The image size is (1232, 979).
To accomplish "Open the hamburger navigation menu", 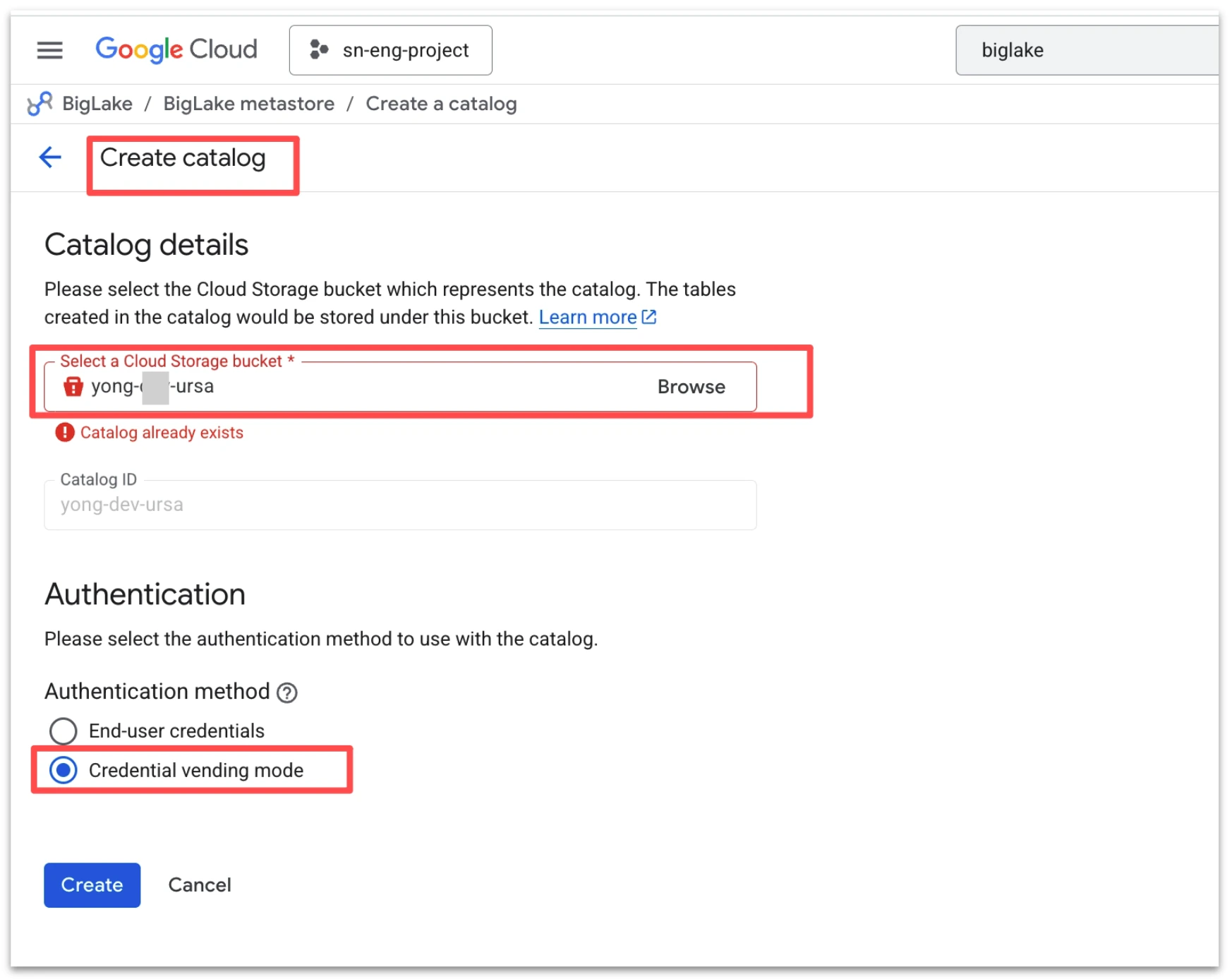I will click(x=49, y=50).
